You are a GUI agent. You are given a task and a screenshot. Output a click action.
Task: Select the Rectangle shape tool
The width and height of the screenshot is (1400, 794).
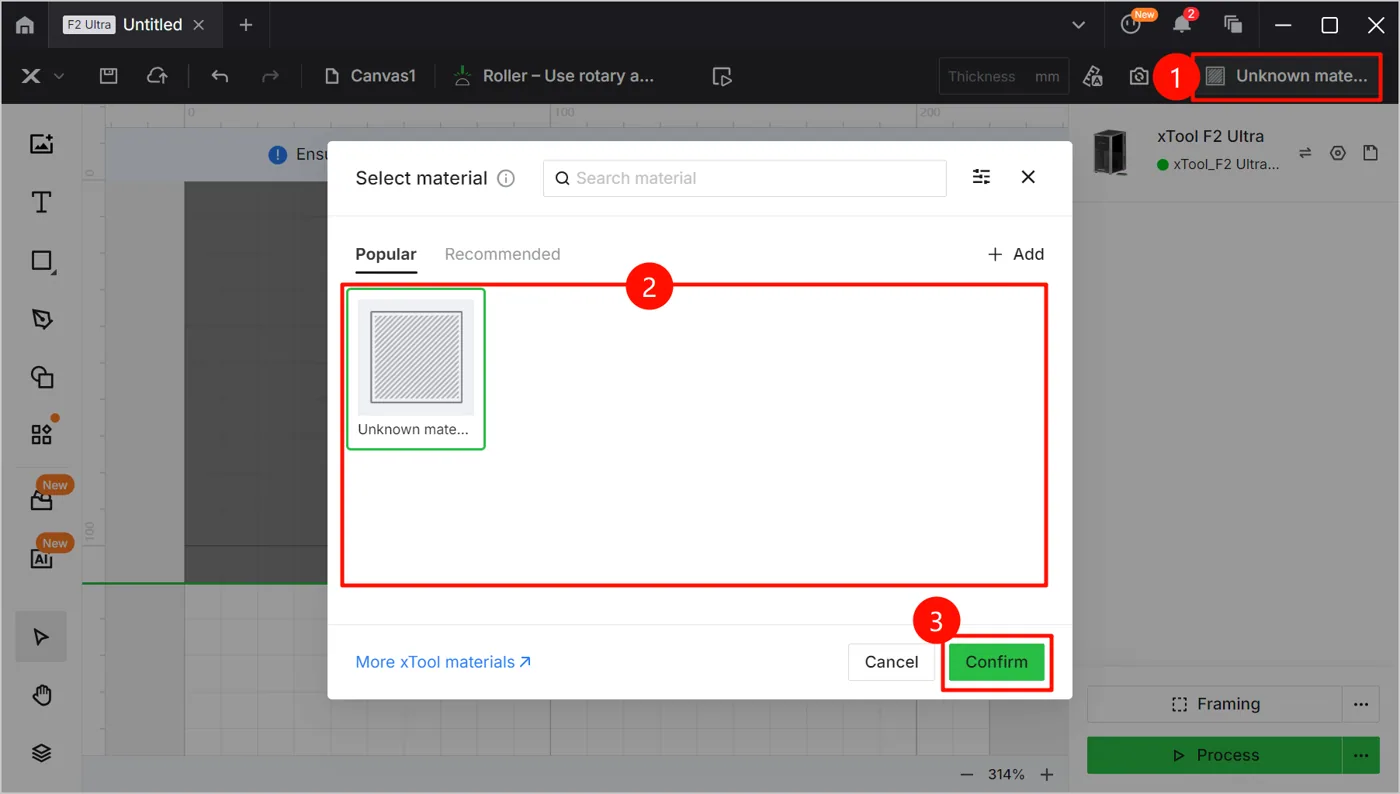click(x=41, y=261)
